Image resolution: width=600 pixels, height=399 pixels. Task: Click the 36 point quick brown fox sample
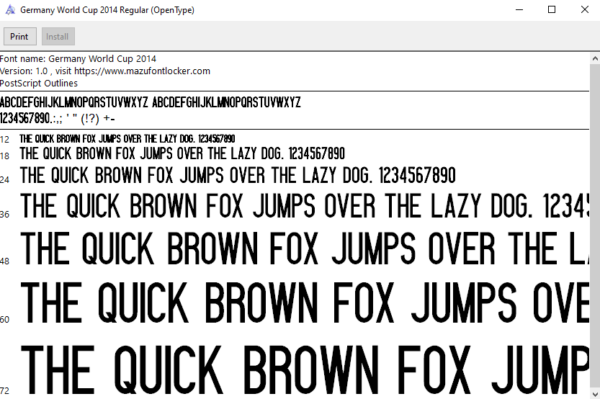(305, 206)
